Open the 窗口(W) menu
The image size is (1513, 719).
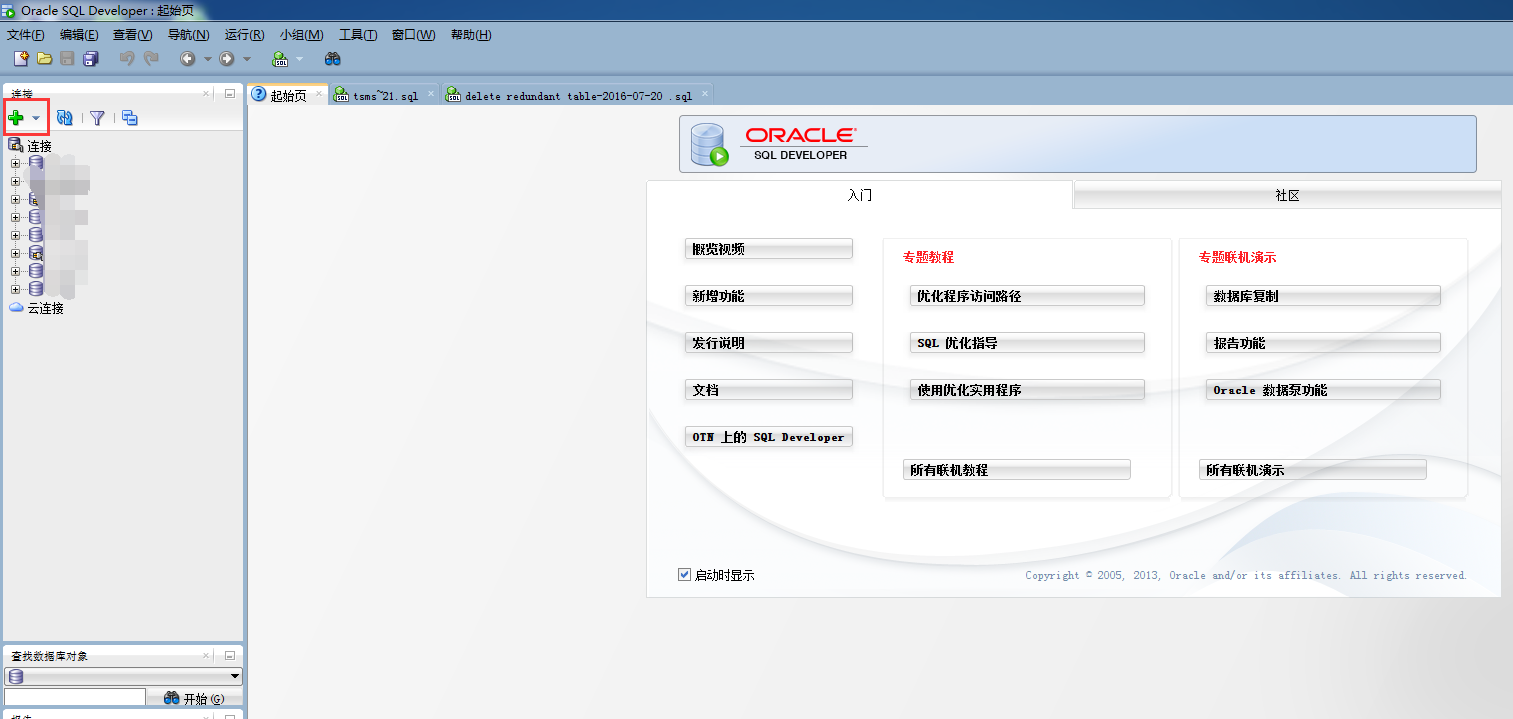[x=413, y=35]
